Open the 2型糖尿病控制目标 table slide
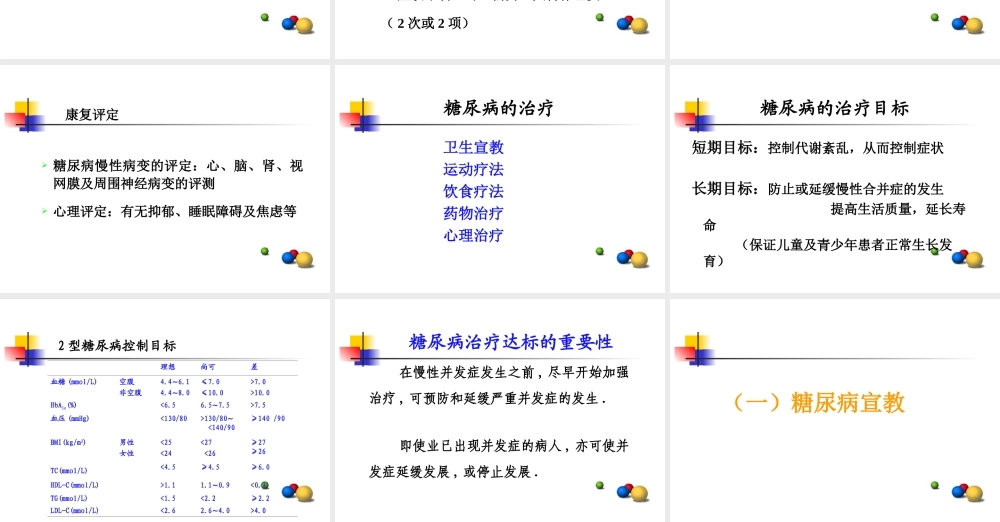 (165, 410)
